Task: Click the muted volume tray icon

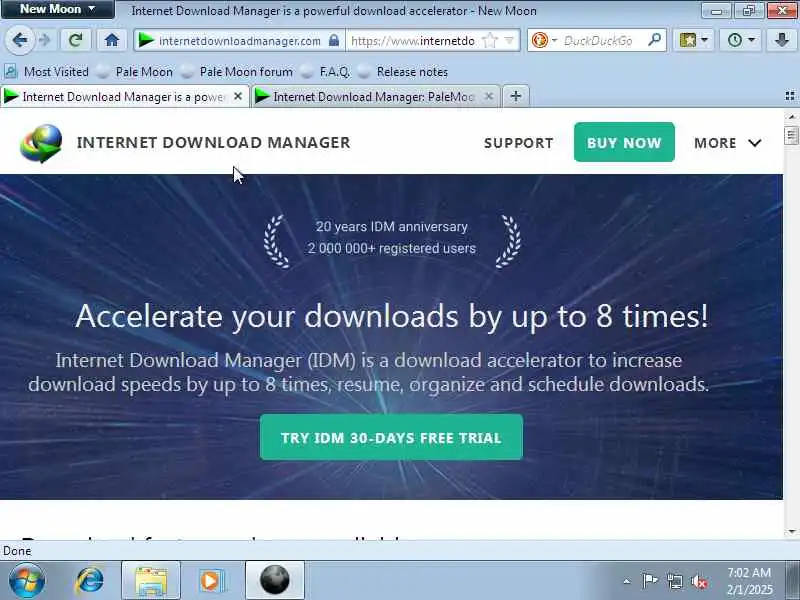Action: pos(699,581)
